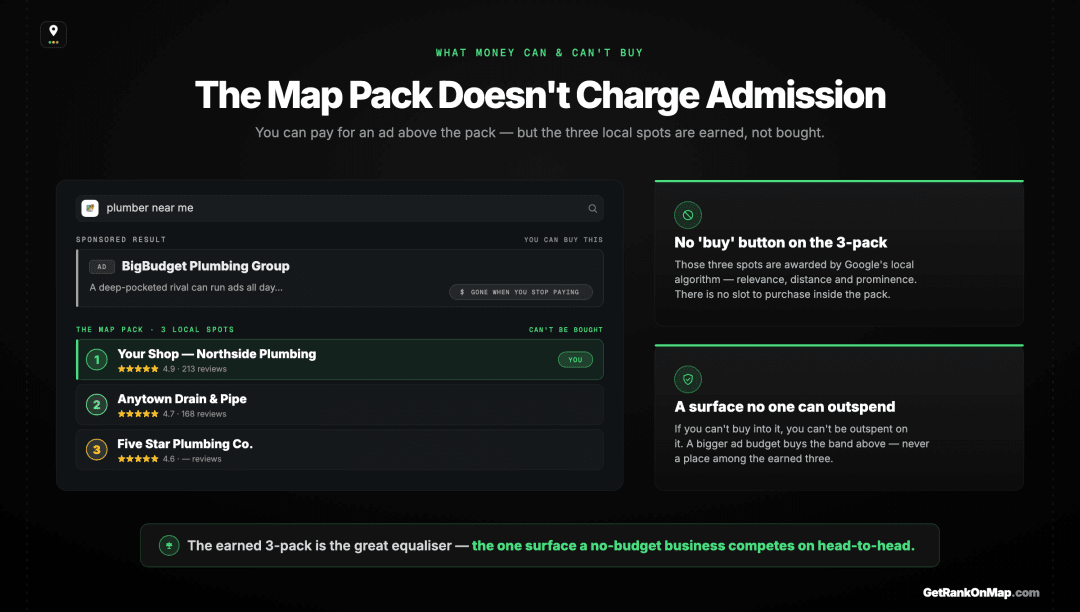
Task: Select Five Star Plumbing Co. listing
Action: pyautogui.click(x=340, y=450)
